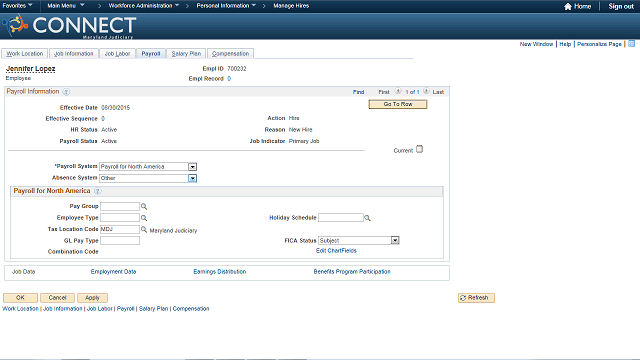Click the bottom Job Labor footer link
The image size is (640, 360).
point(100,309)
